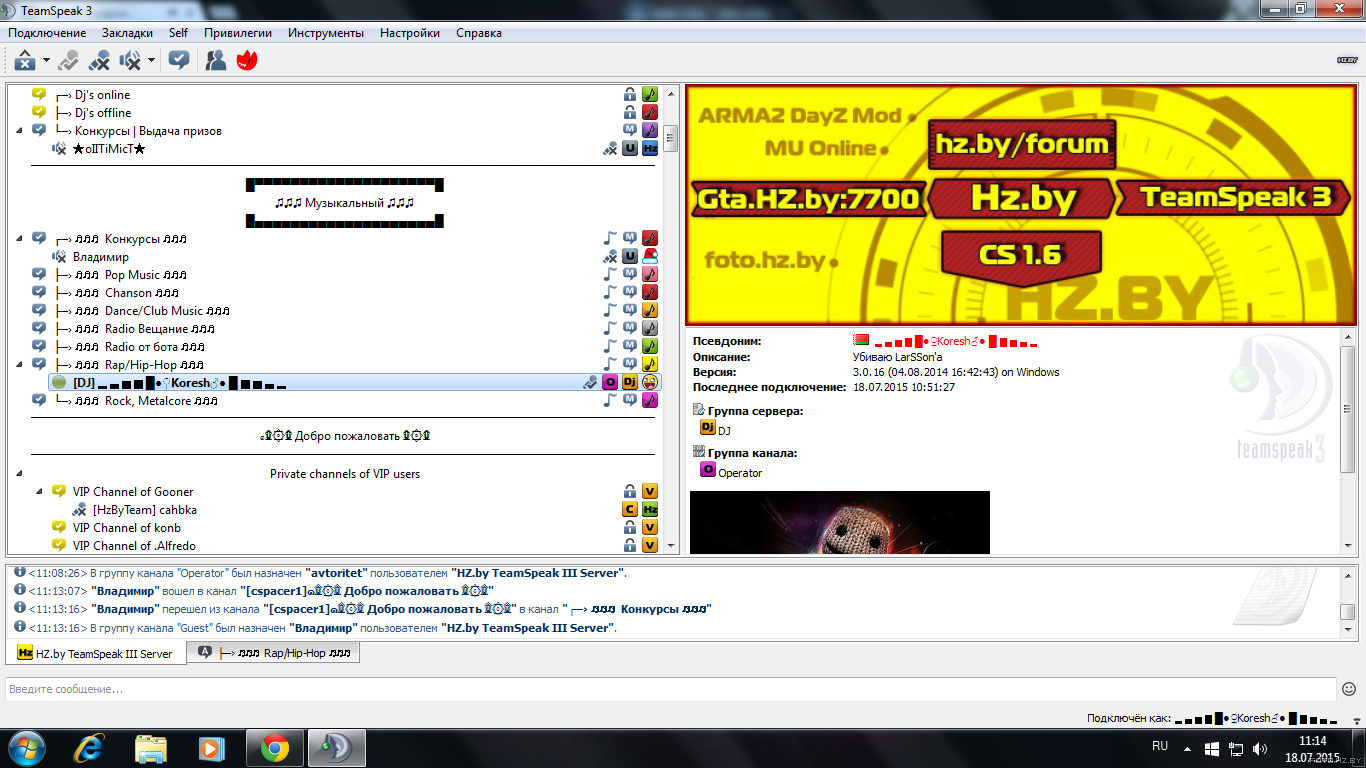Click the Connect/Disconnect toolbar icon
This screenshot has height=768, width=1366.
point(25,61)
